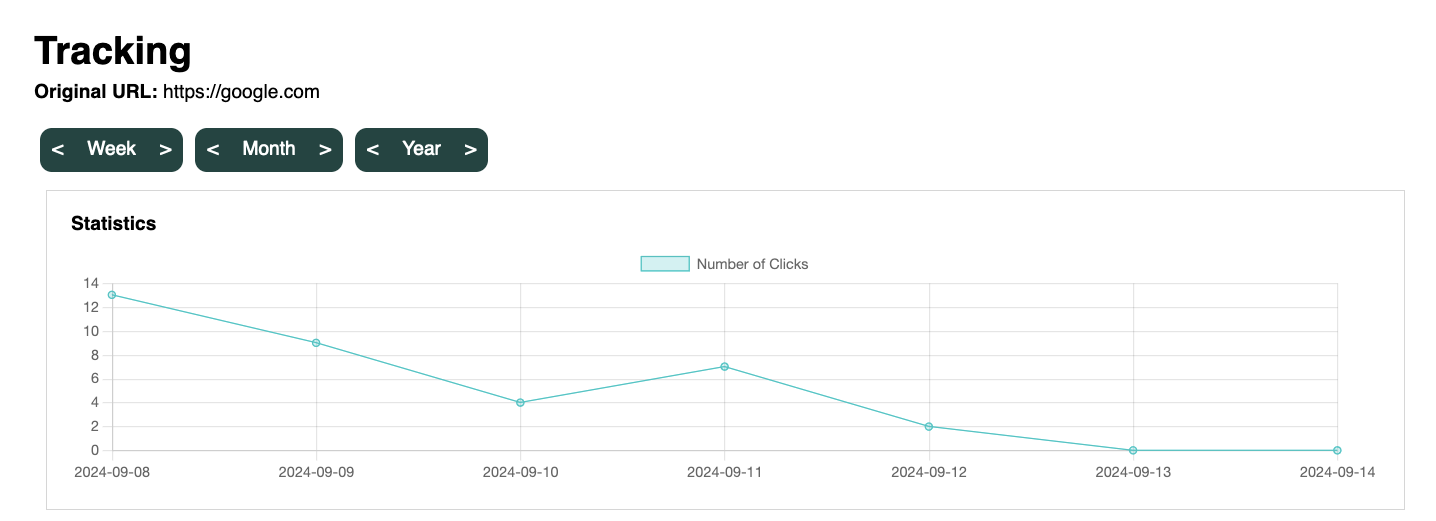Image resolution: width=1436 pixels, height=521 pixels.
Task: Click the Number of Clicks legend text
Action: pos(752,264)
